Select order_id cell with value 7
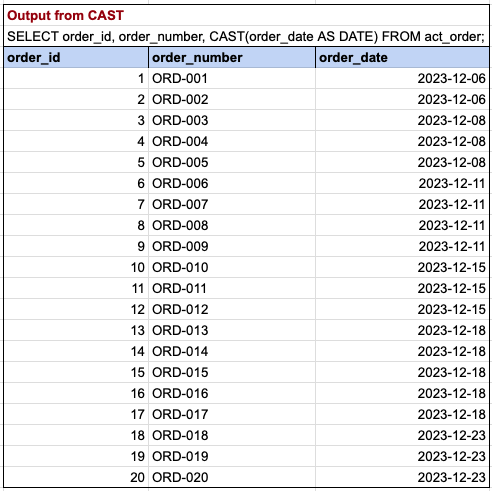Screen dimensions: 492x491 click(76, 205)
